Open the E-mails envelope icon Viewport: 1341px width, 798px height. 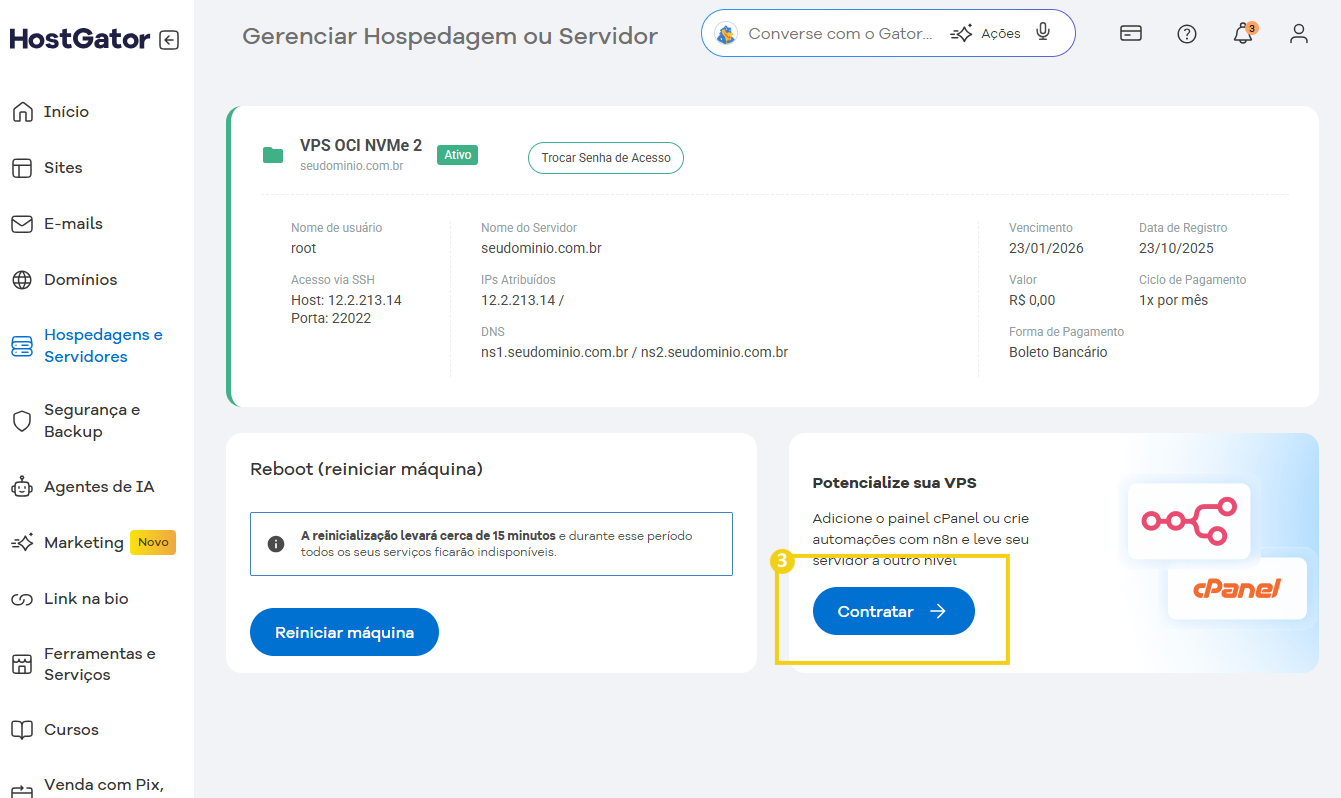[x=23, y=223]
